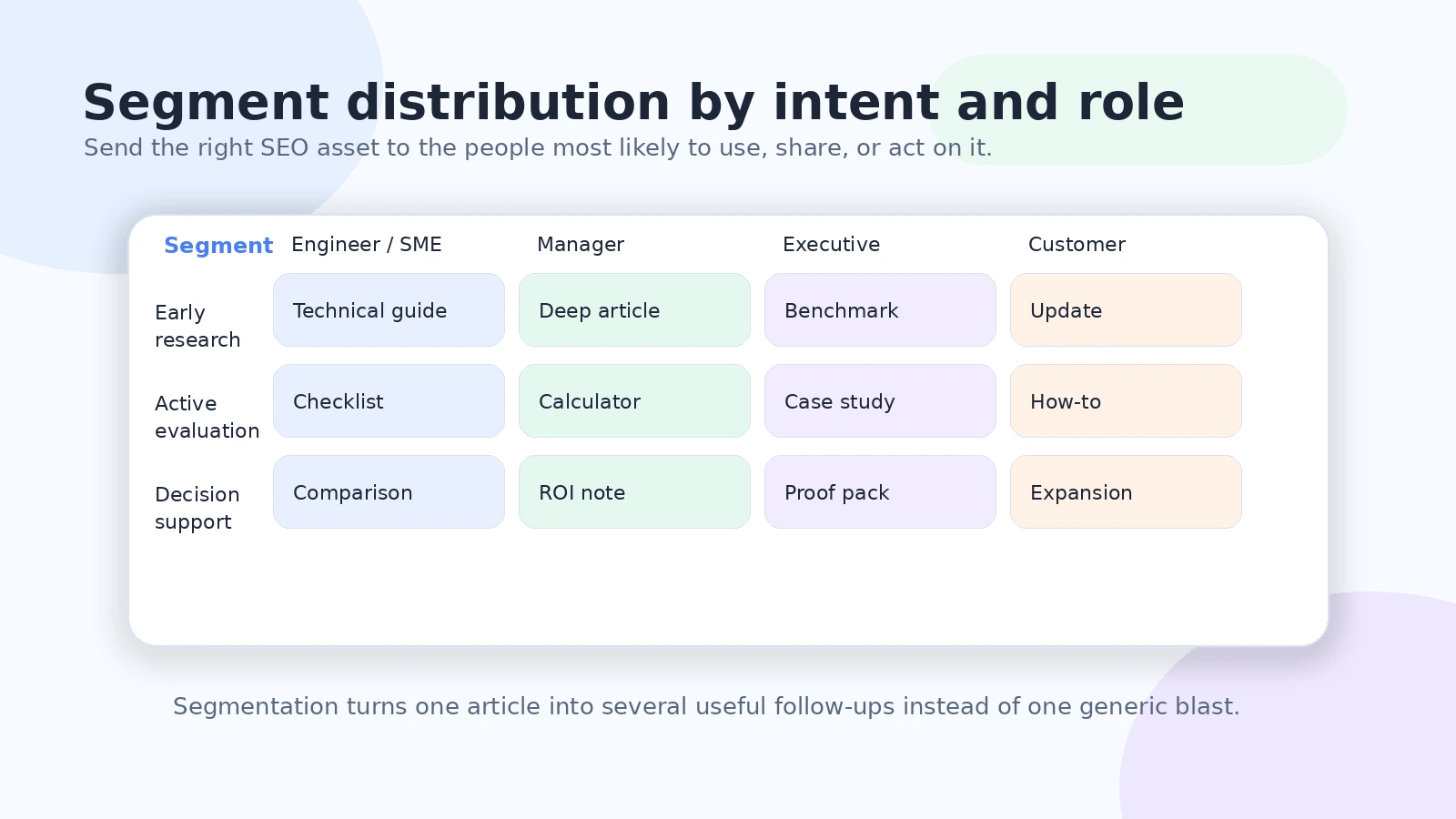The height and width of the screenshot is (819, 1456).
Task: Click the 'Benchmark' cell
Action: [x=880, y=310]
